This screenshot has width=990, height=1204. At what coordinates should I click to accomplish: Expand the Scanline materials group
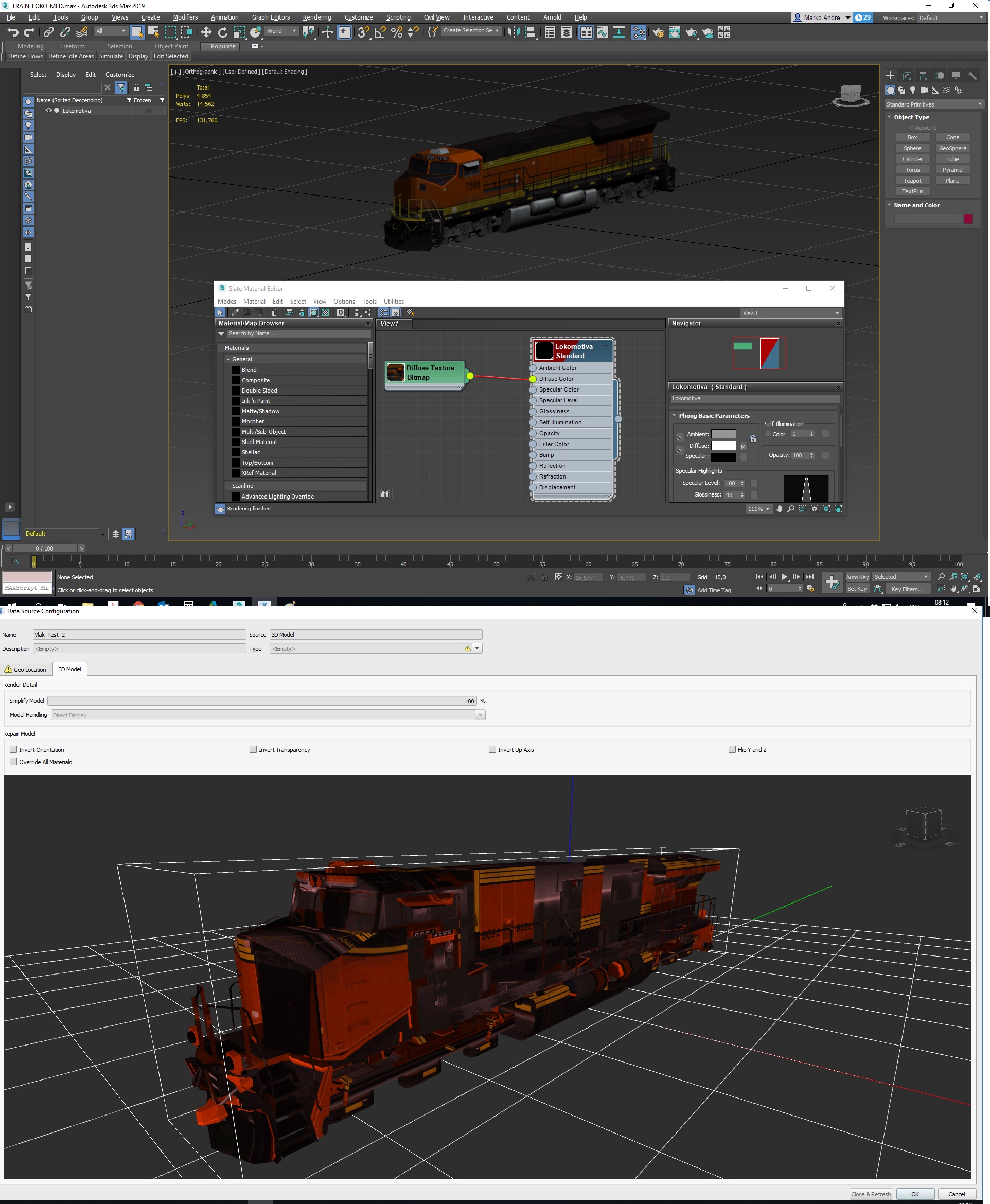click(x=241, y=485)
